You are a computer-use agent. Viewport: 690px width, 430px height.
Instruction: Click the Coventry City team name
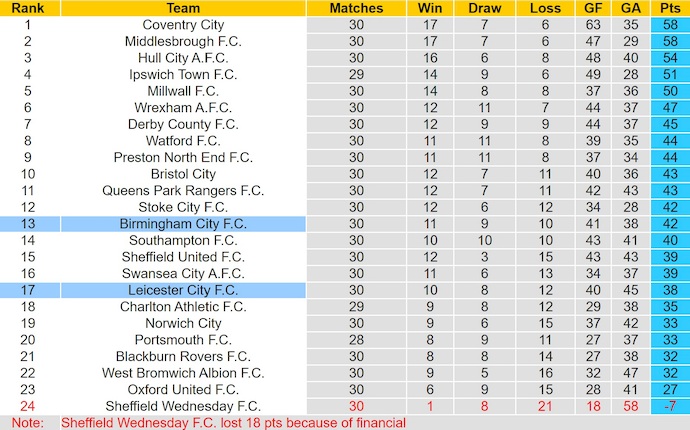click(183, 24)
